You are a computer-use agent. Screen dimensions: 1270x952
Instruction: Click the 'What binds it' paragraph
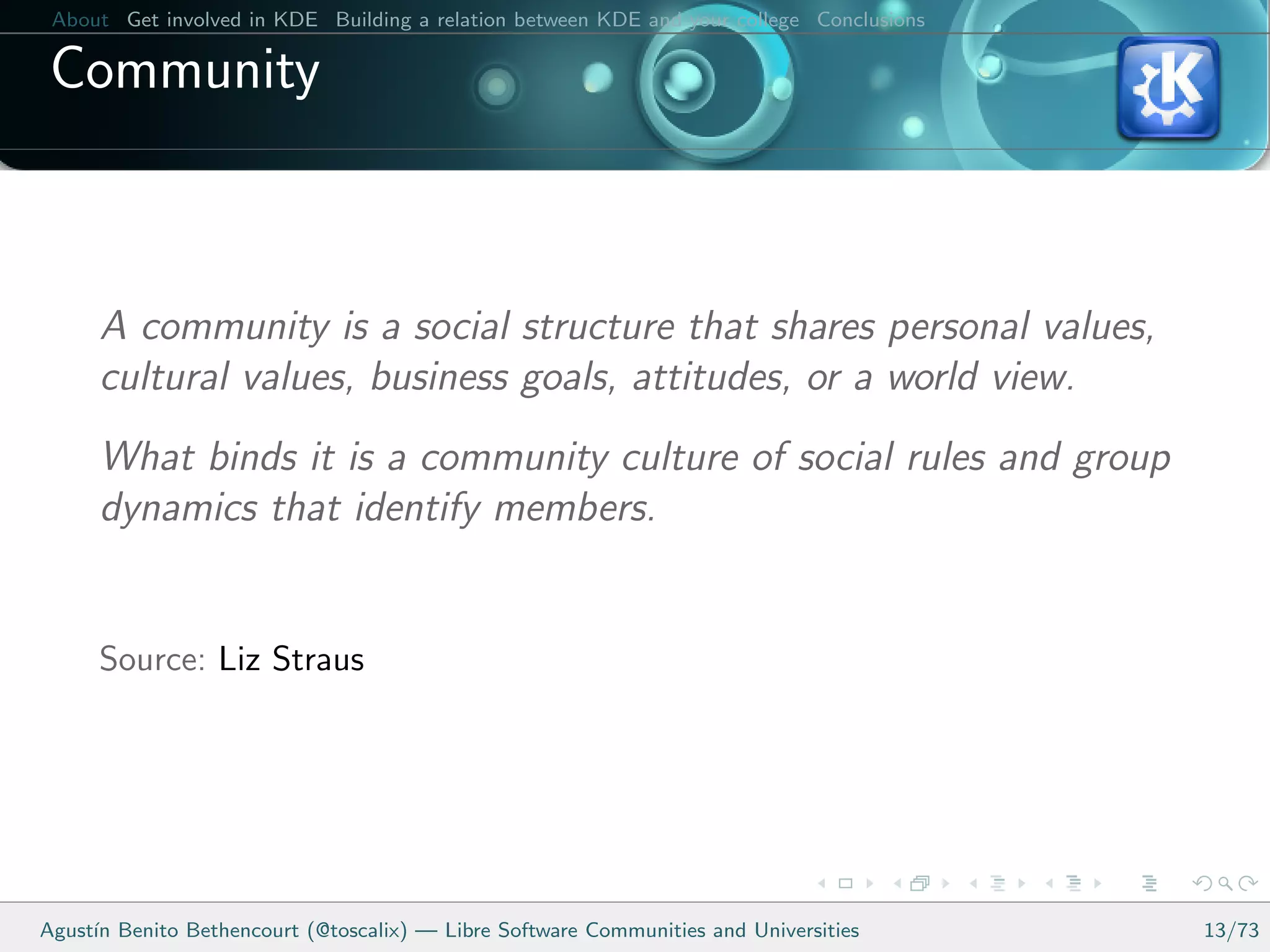(x=636, y=482)
